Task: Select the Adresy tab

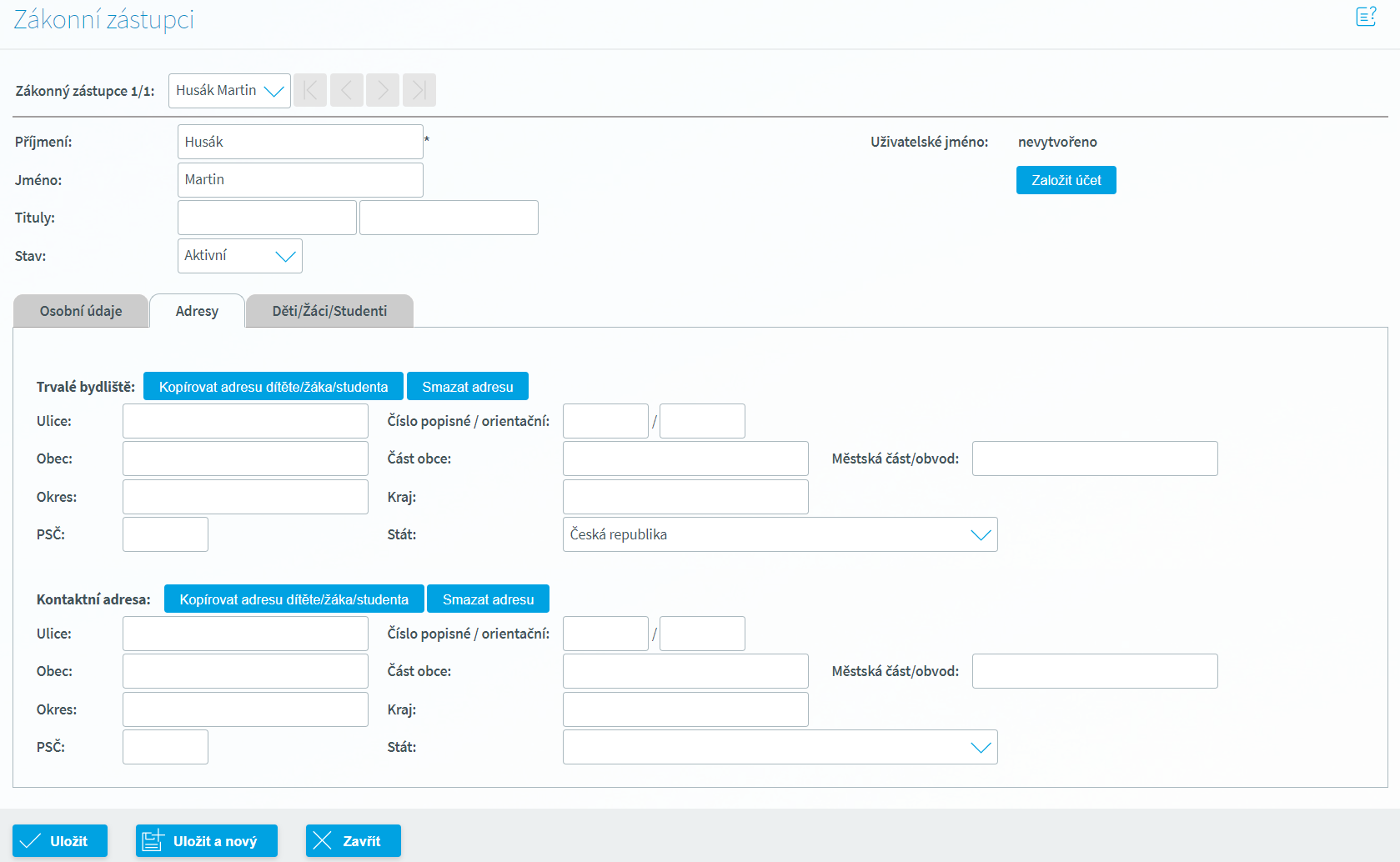Action: pyautogui.click(x=197, y=311)
